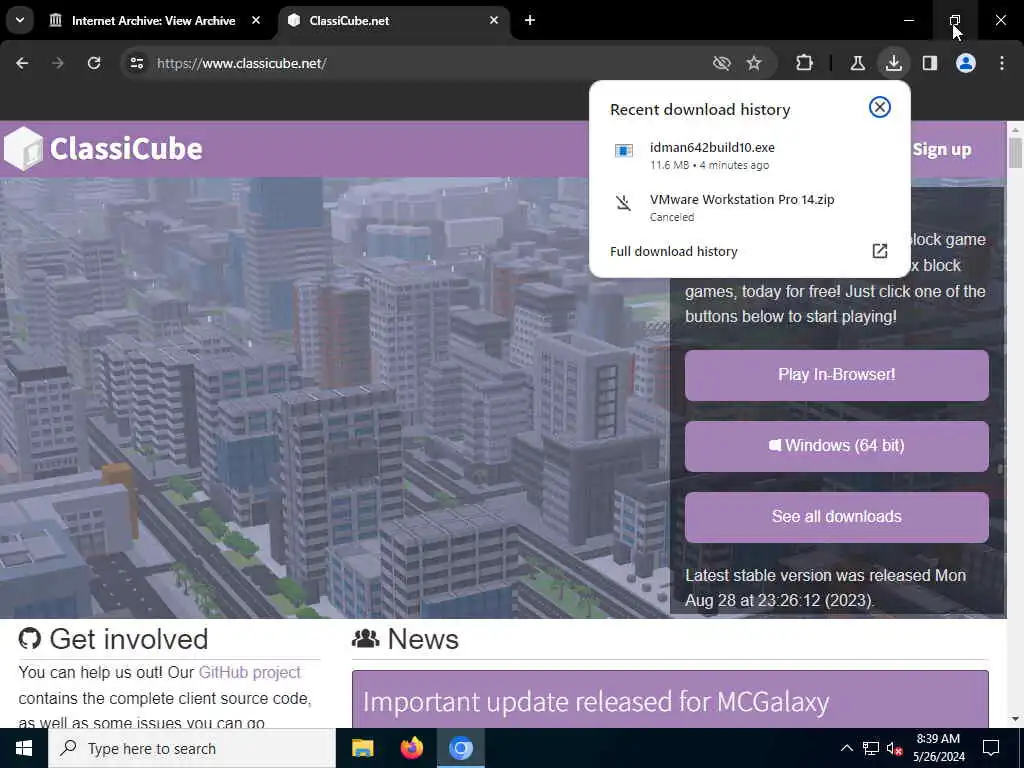Go to ClassiCube home via title text
1024x768 pixels.
tap(126, 149)
